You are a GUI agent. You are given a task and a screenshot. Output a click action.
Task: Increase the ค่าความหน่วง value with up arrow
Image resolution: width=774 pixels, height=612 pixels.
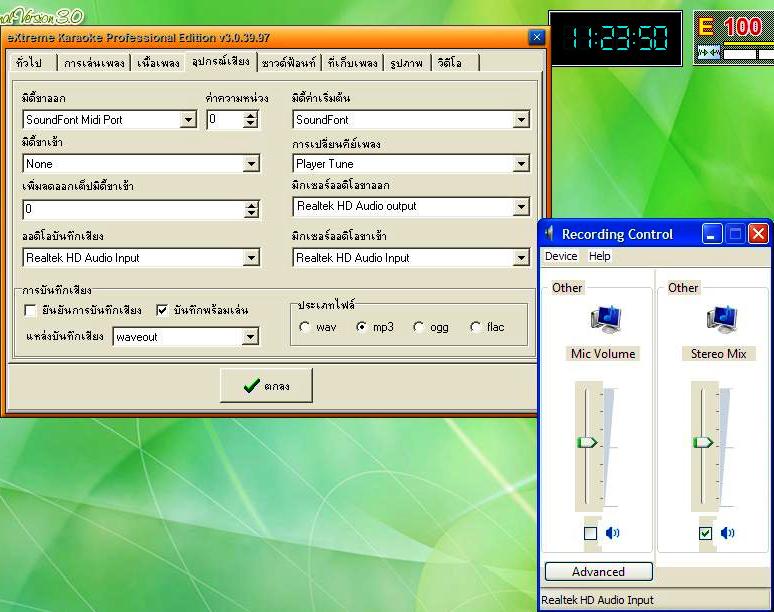coord(251,115)
